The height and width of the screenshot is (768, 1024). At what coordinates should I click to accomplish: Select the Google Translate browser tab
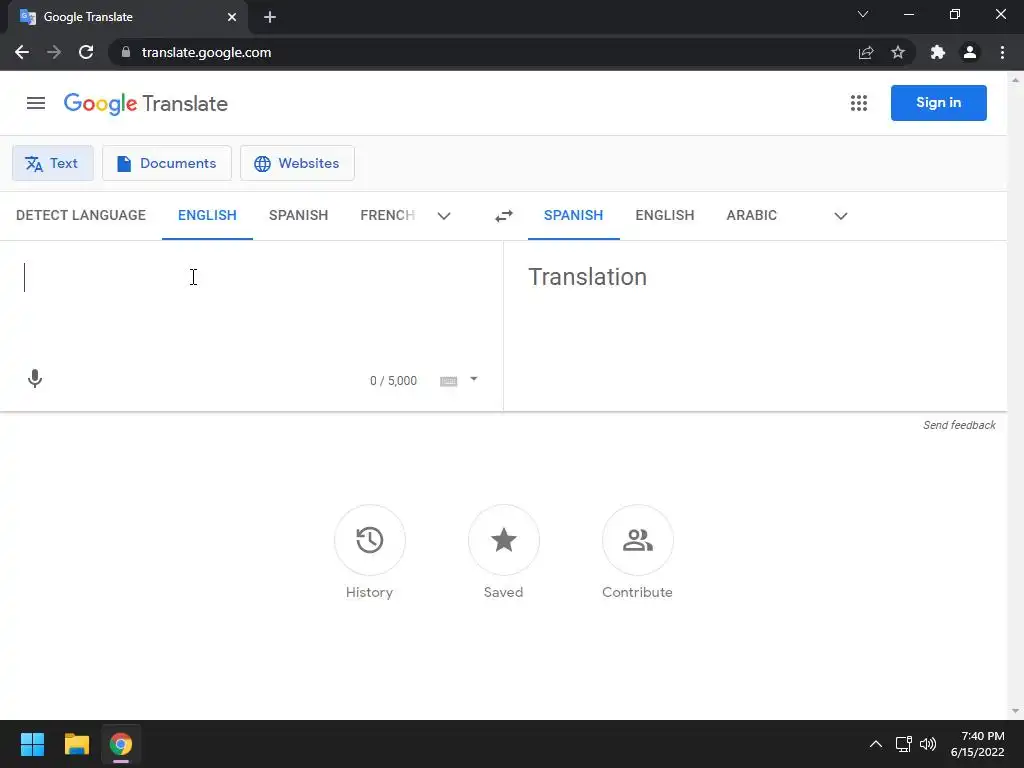(128, 17)
